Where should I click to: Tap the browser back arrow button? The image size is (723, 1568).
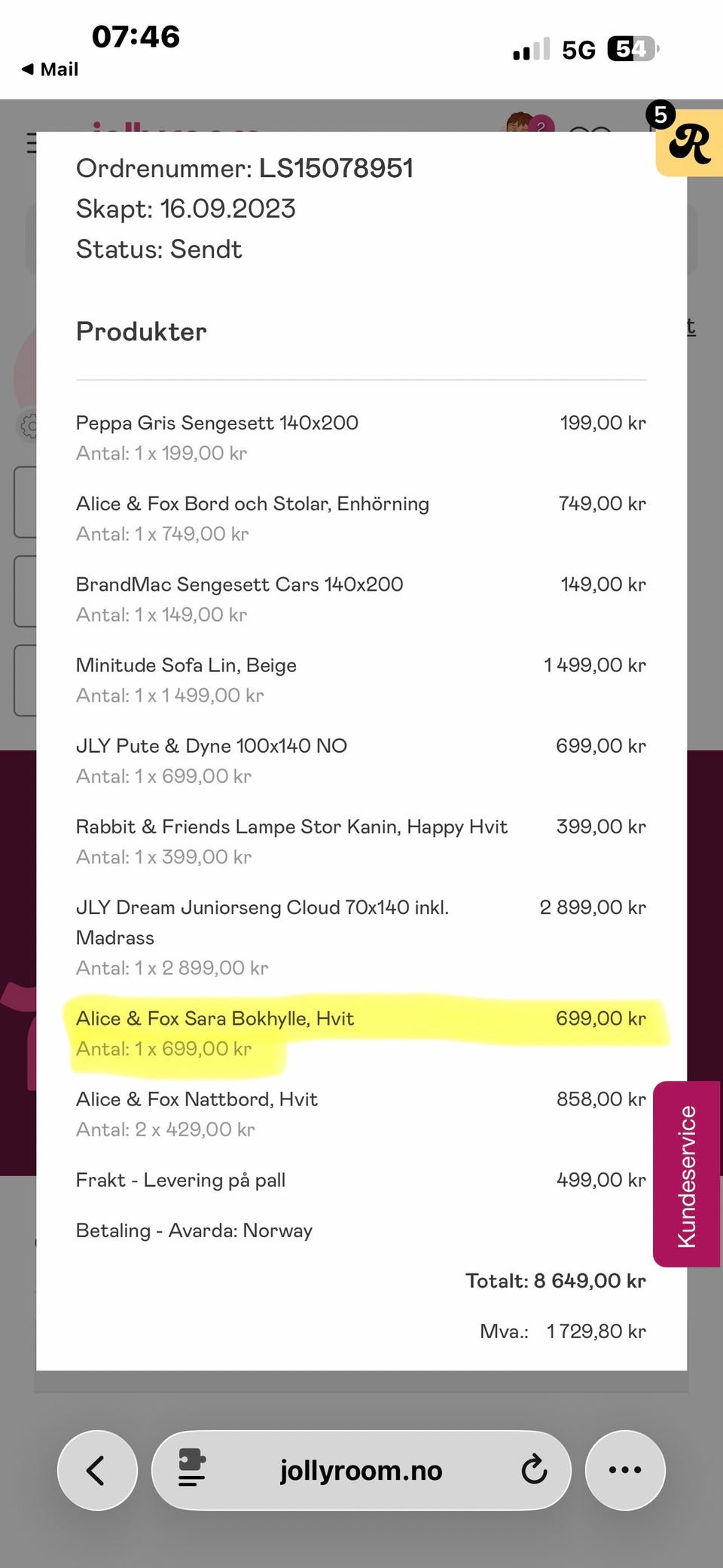point(97,1469)
